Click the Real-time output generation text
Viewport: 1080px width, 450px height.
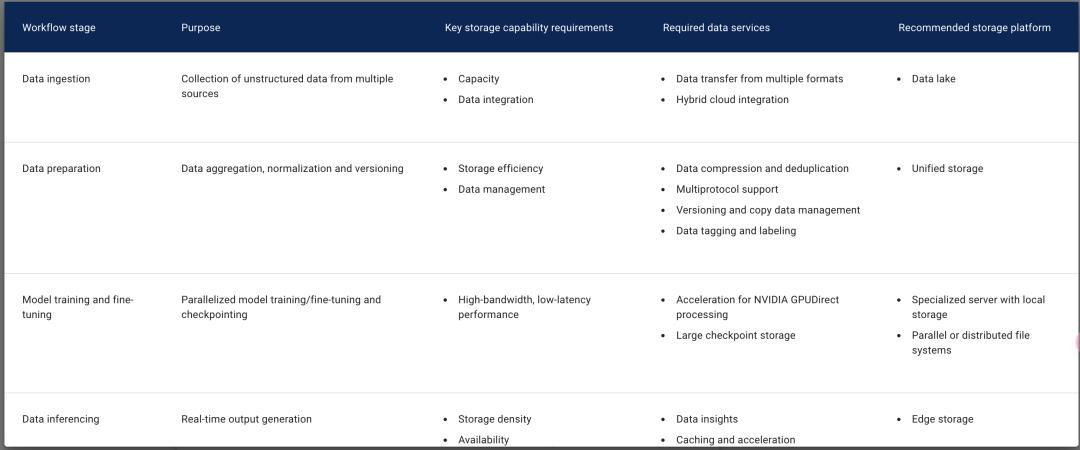(x=246, y=420)
